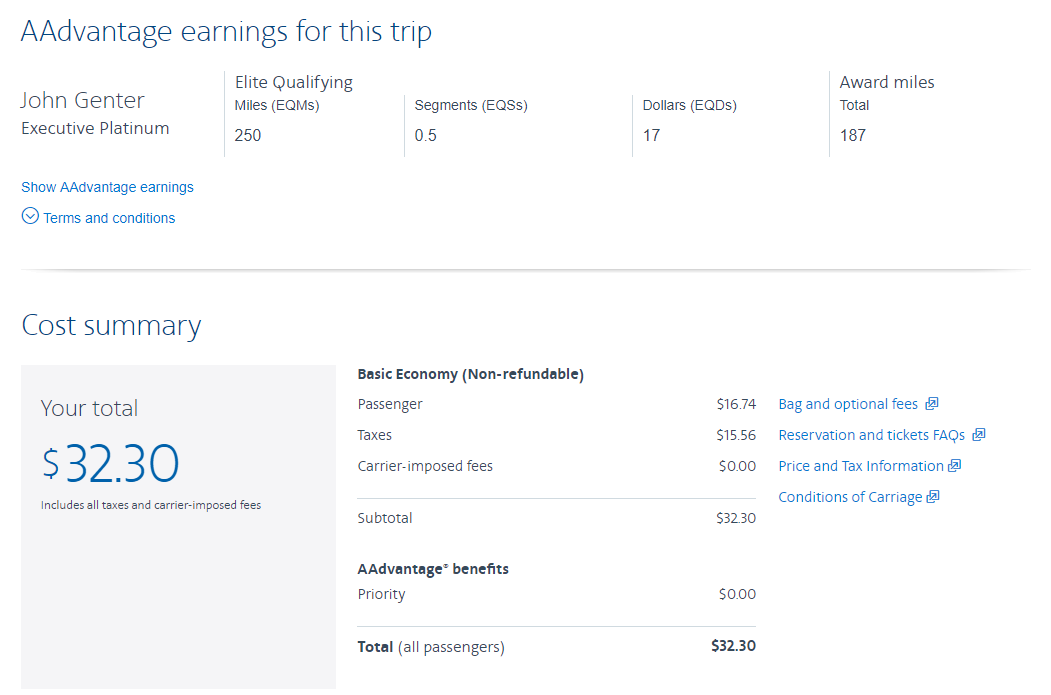Open Reservation and tickets FAQs link
The image size is (1051, 695).
[871, 435]
